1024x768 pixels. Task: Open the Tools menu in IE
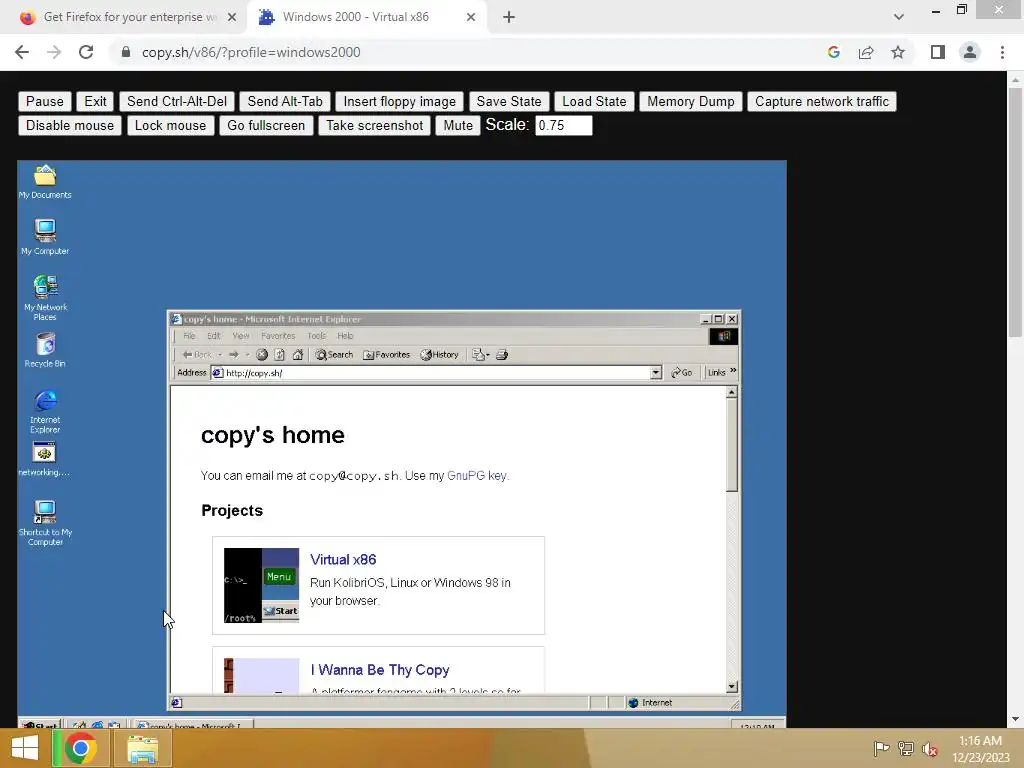click(x=317, y=336)
